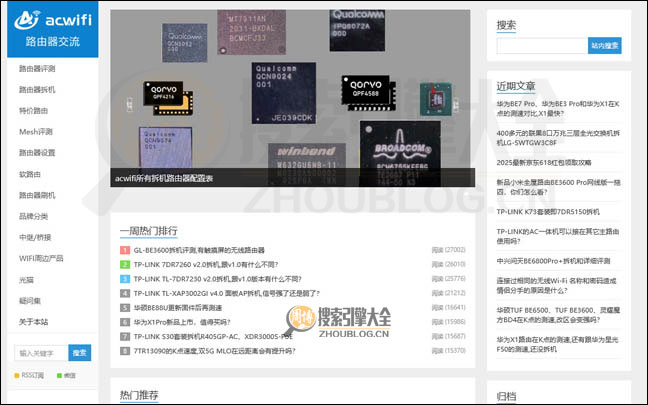Click the 一周热门排行 heading
The height and width of the screenshot is (405, 648).
[149, 231]
